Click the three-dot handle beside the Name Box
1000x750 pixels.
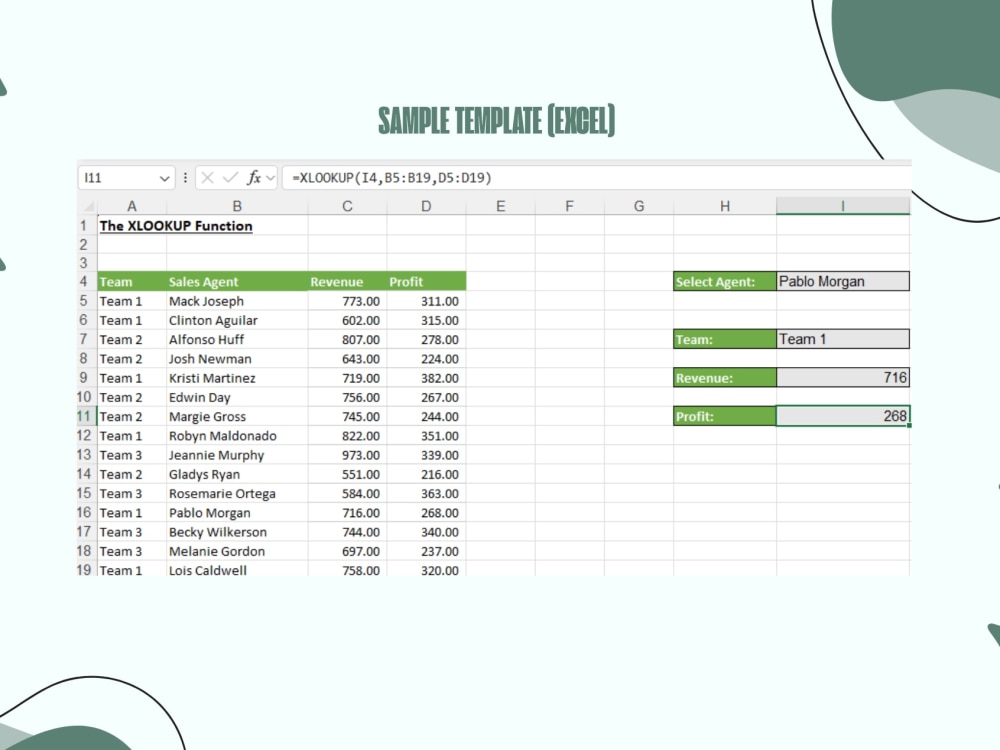click(x=186, y=178)
